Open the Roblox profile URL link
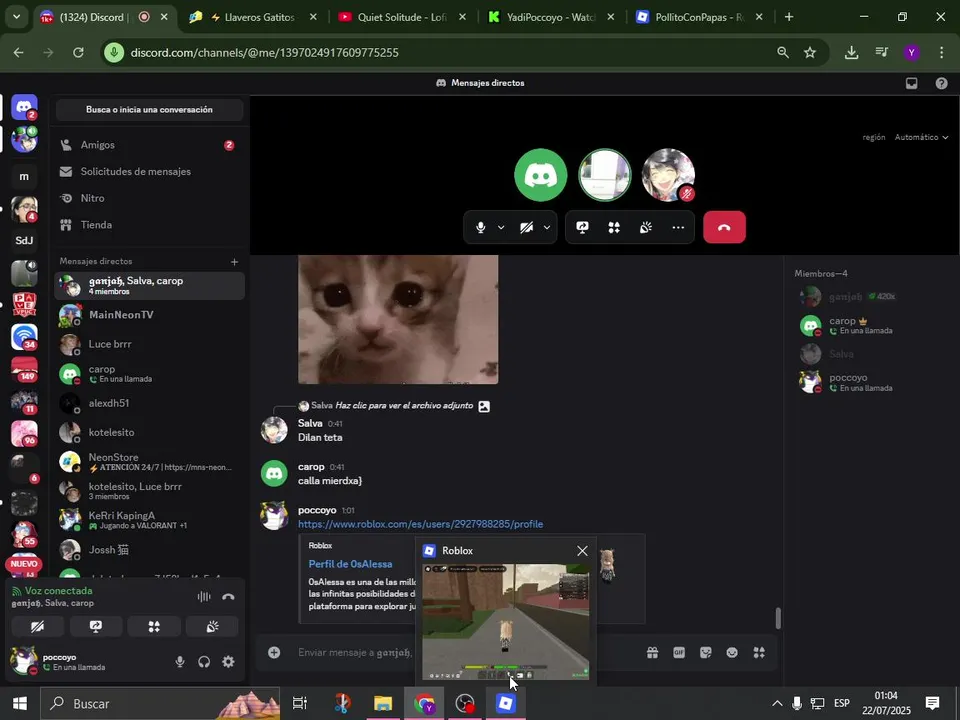Image resolution: width=960 pixels, height=720 pixels. click(x=421, y=524)
